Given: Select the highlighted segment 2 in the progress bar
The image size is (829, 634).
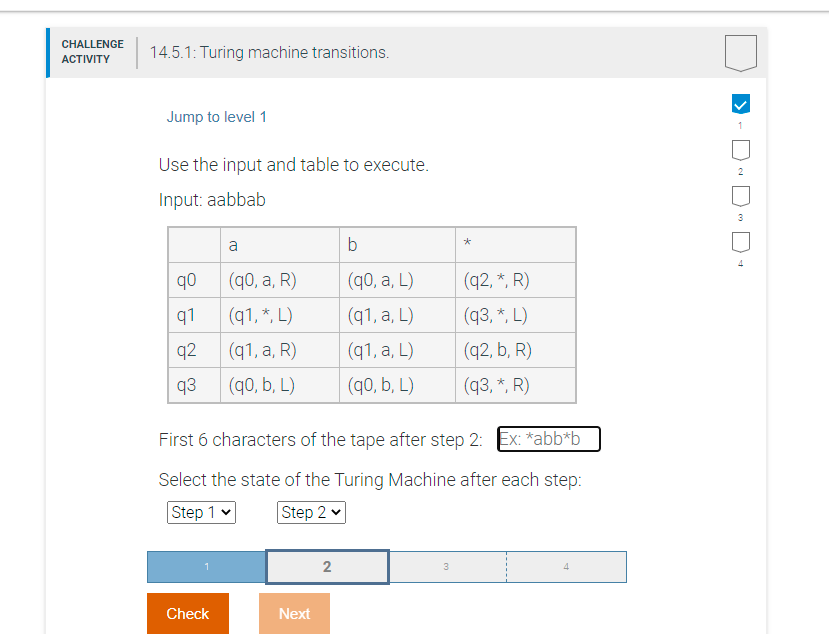Looking at the screenshot, I should 326,566.
